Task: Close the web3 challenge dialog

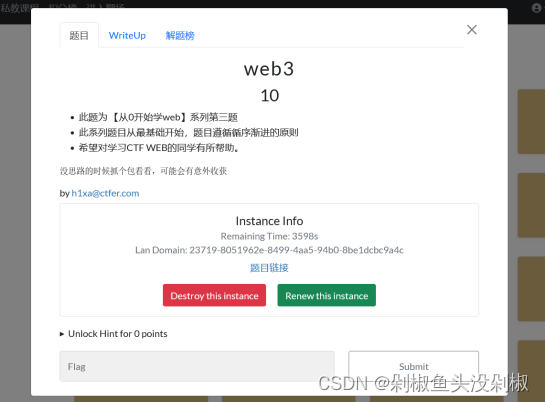Action: tap(472, 30)
